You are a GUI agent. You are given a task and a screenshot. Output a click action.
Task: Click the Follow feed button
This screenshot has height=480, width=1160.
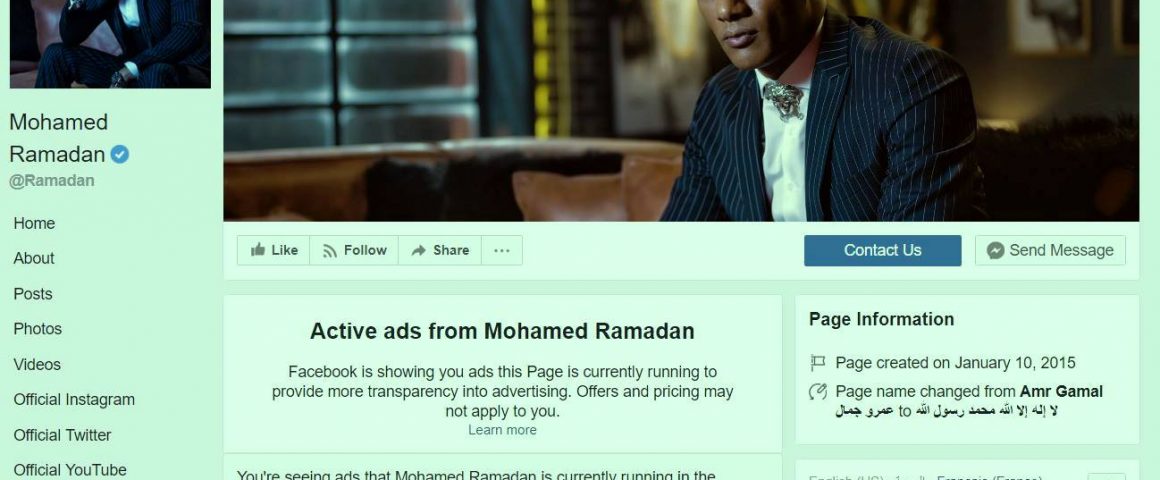tap(354, 250)
